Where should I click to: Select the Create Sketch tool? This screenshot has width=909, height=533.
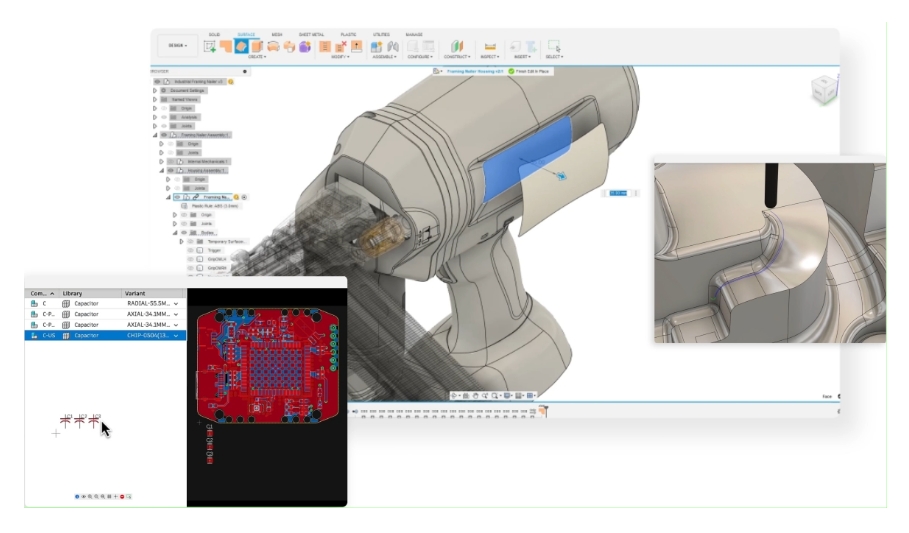coord(210,47)
